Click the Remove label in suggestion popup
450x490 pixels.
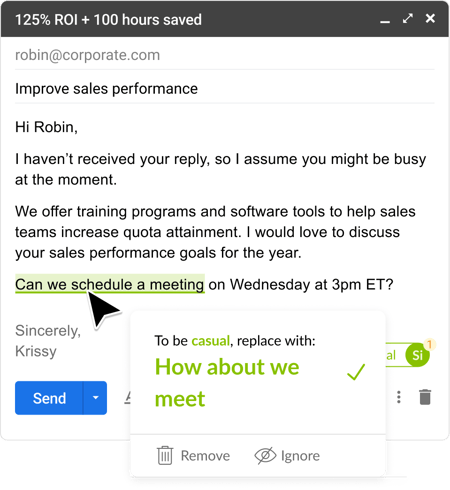coord(205,456)
